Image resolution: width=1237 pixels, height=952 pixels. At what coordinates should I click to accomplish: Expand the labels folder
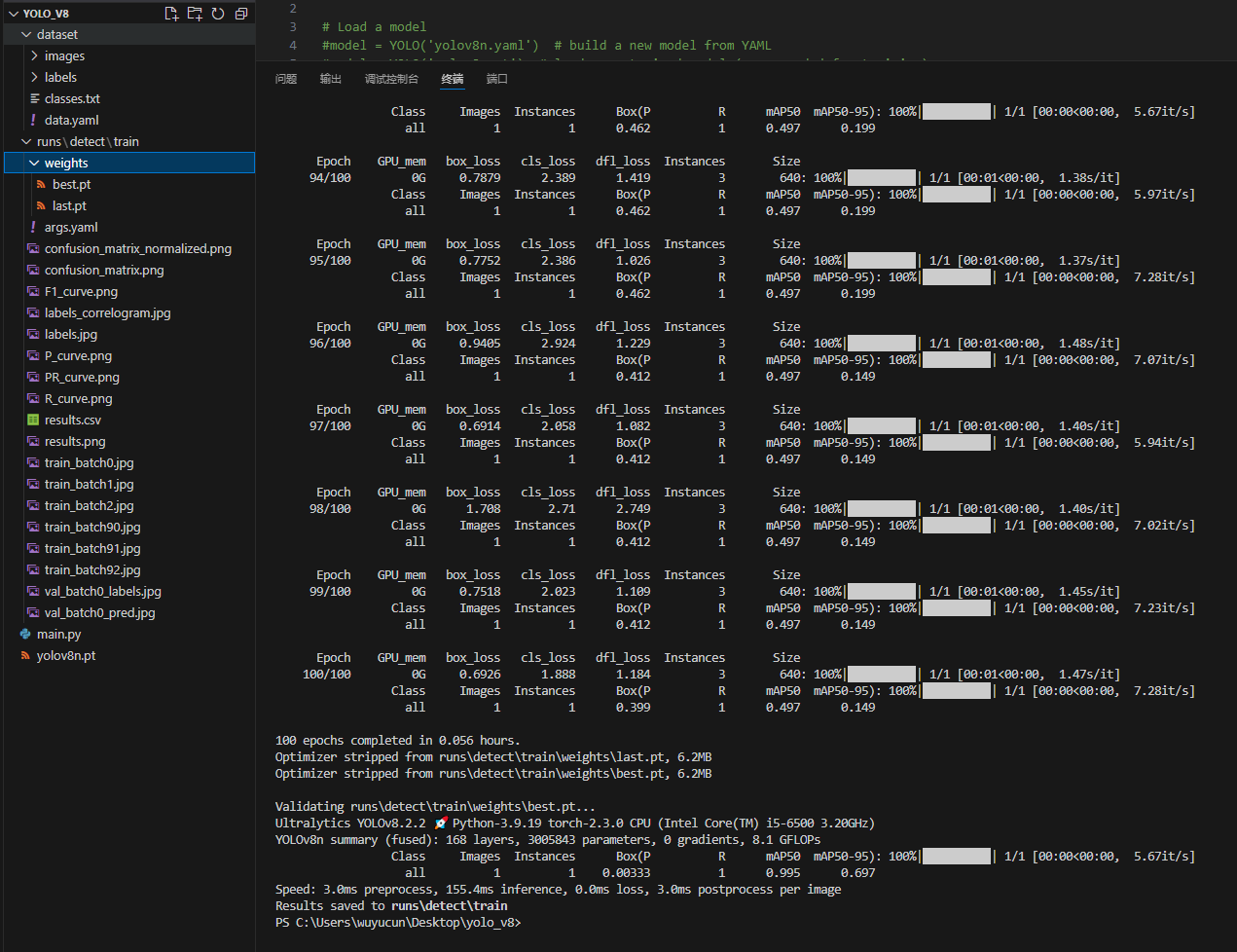[35, 77]
